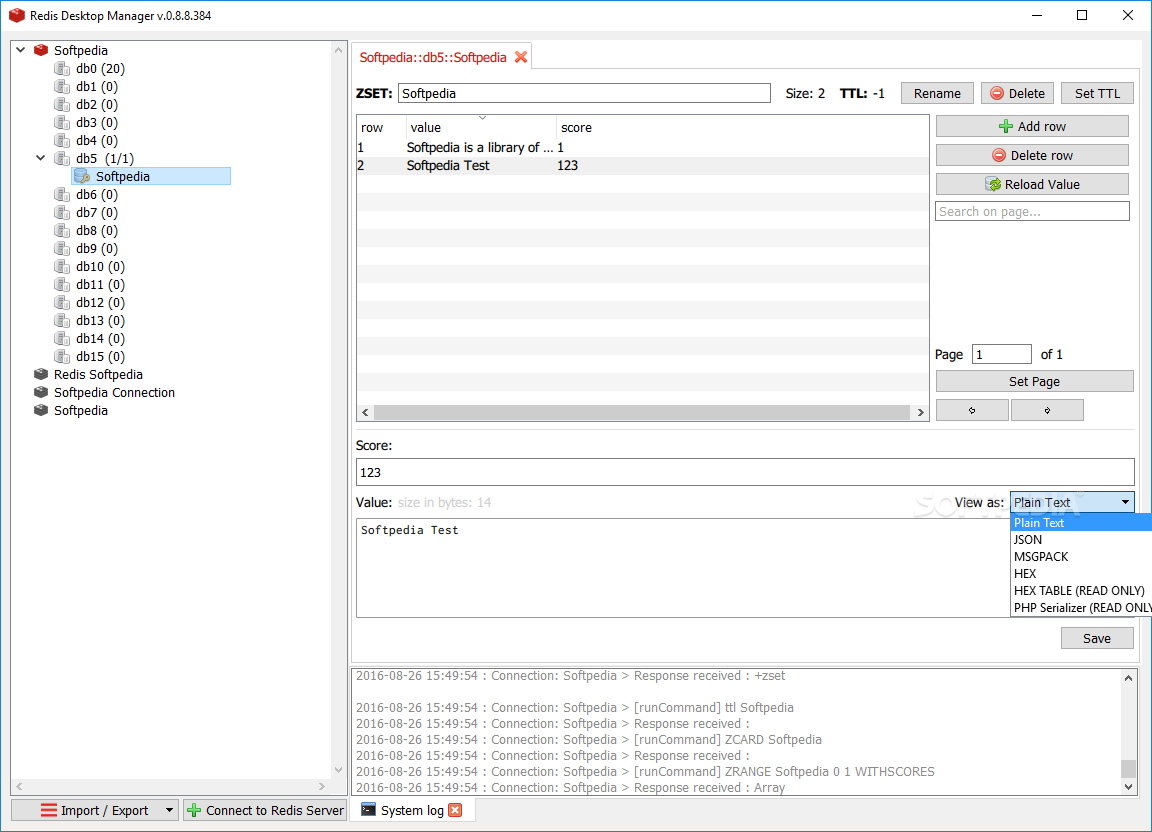Click the row column header

tap(381, 127)
